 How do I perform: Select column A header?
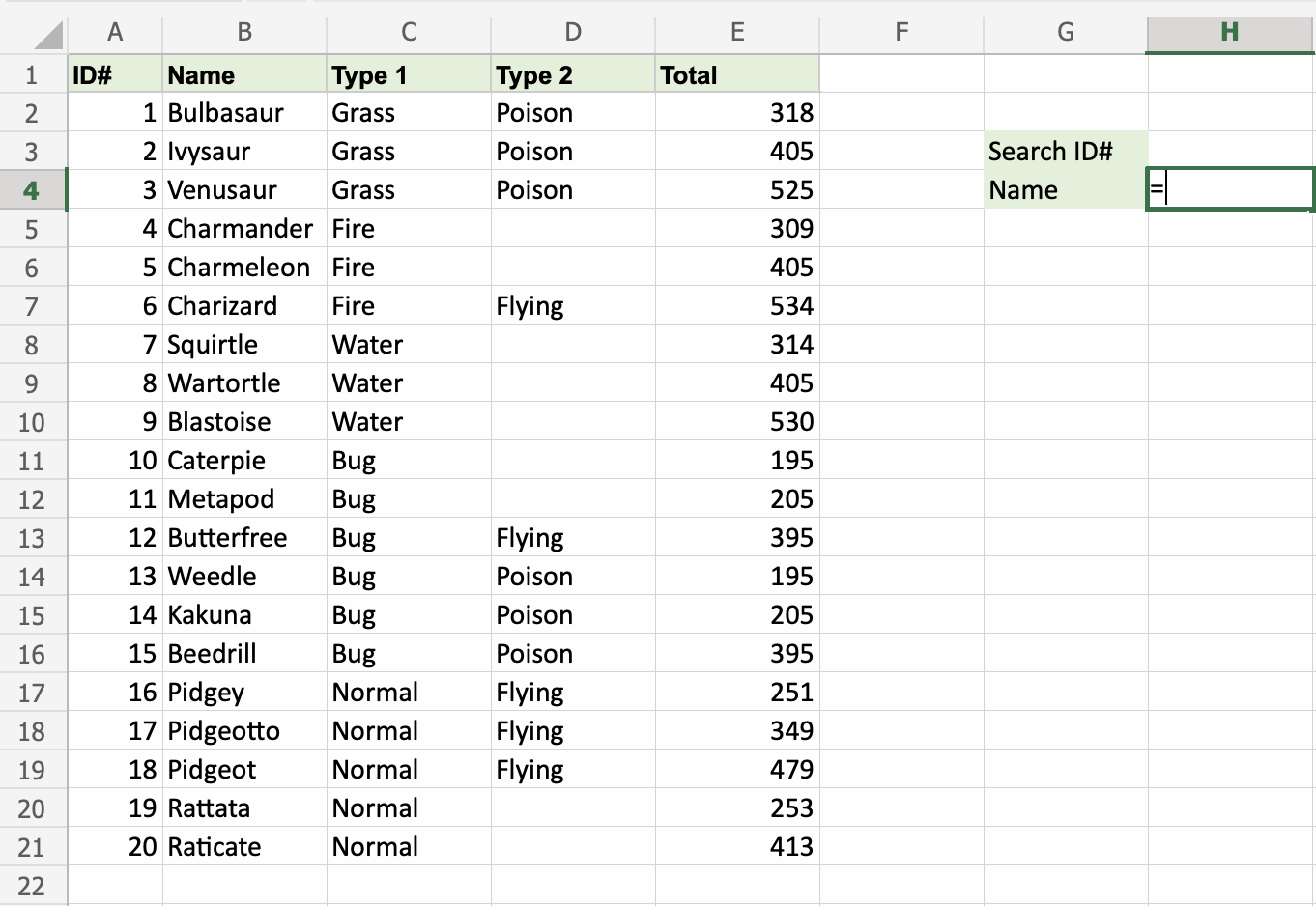tap(115, 32)
